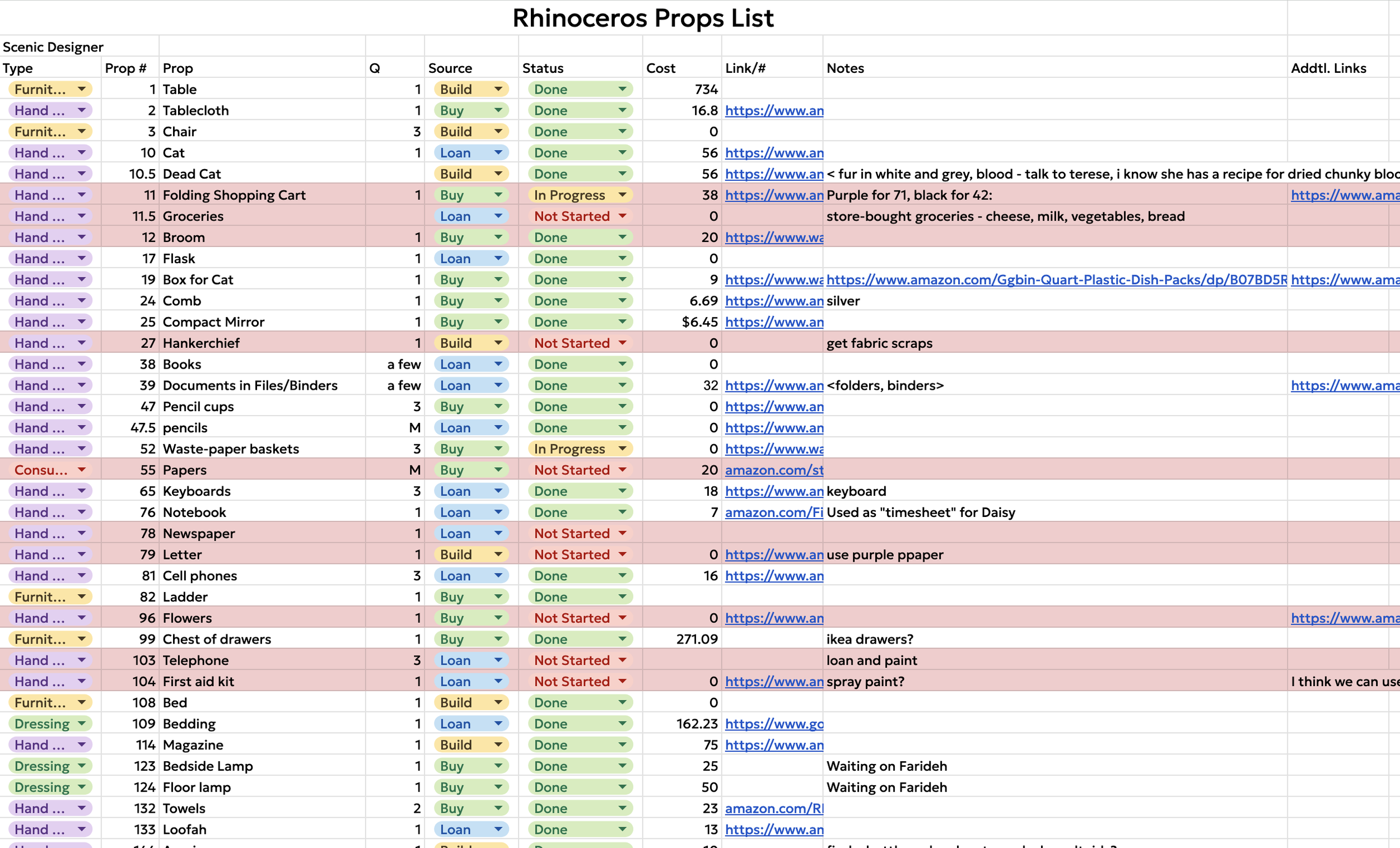
Task: Open the Status dropdown for First aid kit
Action: pyautogui.click(x=580, y=682)
